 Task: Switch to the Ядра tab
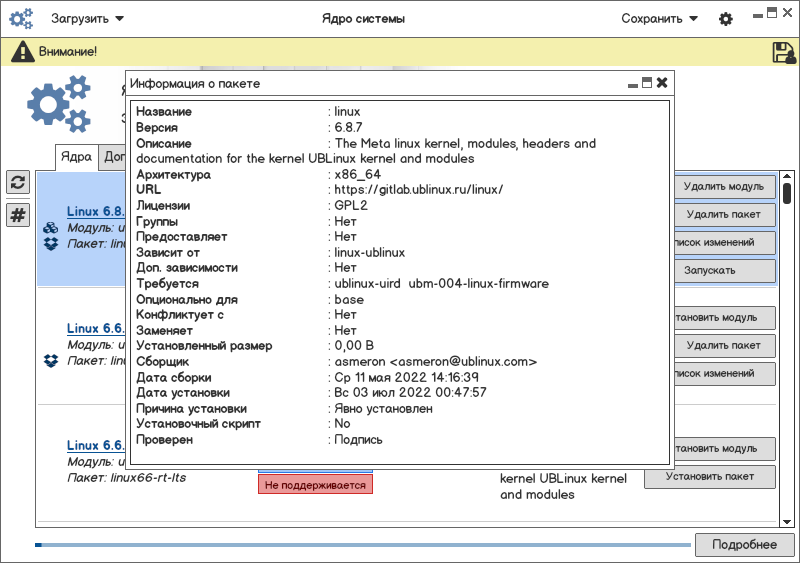pos(77,157)
